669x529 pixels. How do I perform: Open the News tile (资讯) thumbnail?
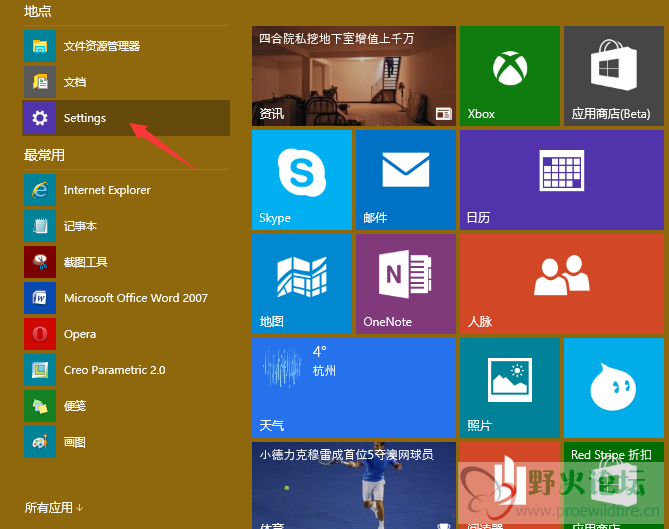[354, 76]
